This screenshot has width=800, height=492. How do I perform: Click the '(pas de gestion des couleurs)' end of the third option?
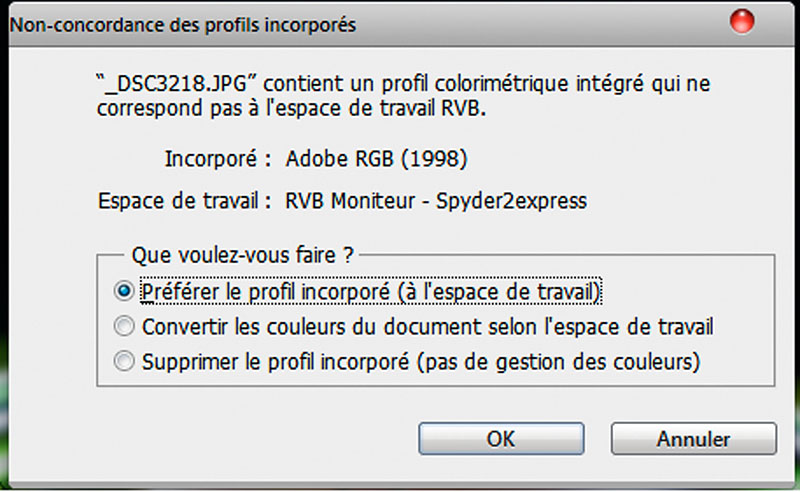558,362
